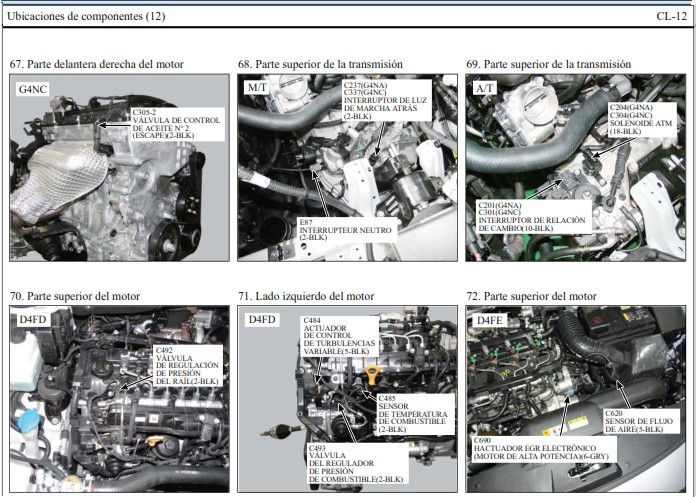This screenshot has width=697, height=497.
Task: Click the C204/C304 solenoide ATM callout
Action: tap(642, 119)
